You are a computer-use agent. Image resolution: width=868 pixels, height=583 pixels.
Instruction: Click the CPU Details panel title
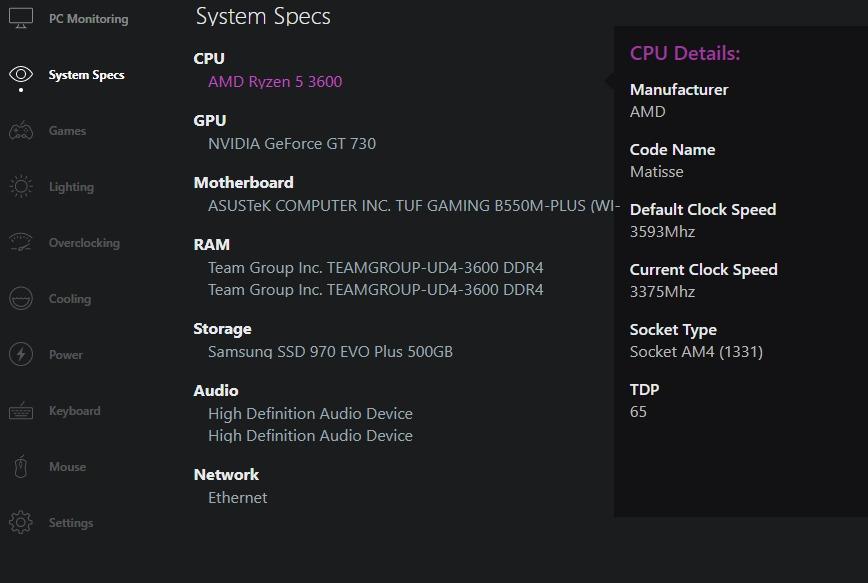click(x=685, y=53)
